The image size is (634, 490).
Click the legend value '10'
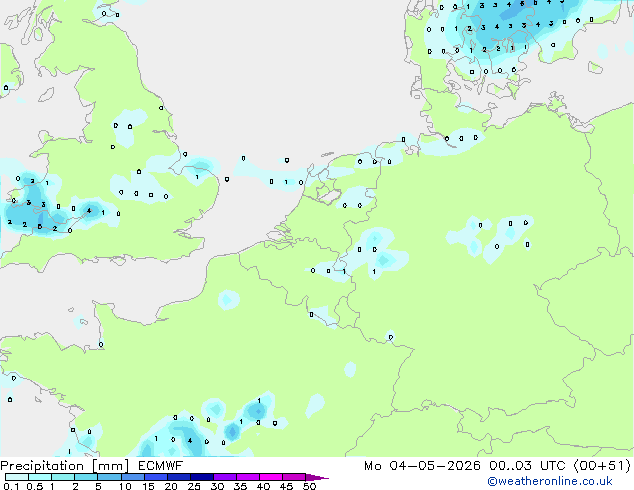[x=125, y=486]
